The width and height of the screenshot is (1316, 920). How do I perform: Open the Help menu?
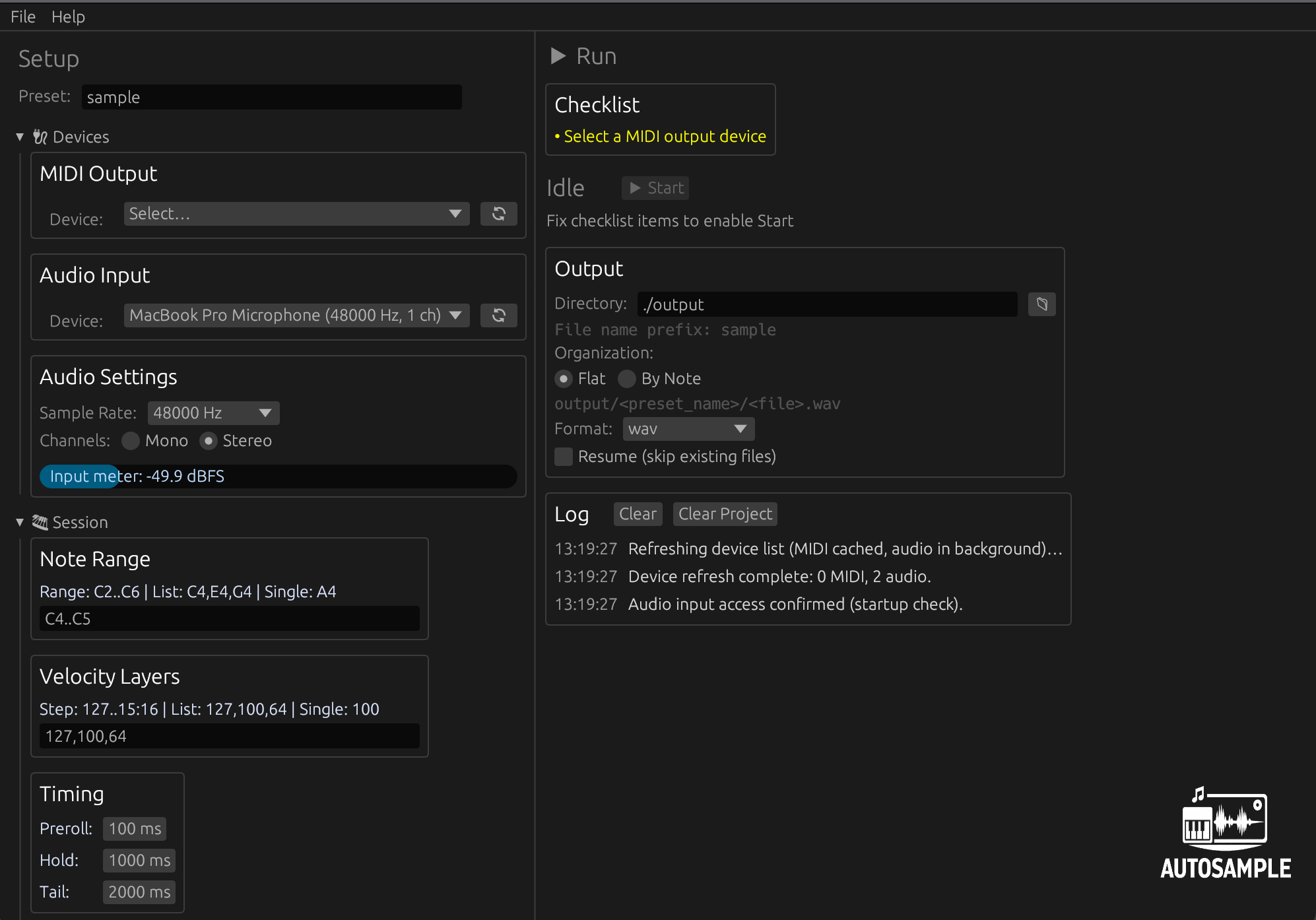(68, 16)
